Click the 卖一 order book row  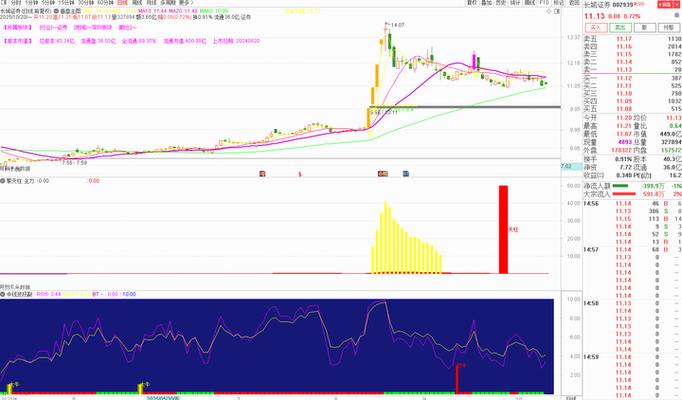point(632,70)
